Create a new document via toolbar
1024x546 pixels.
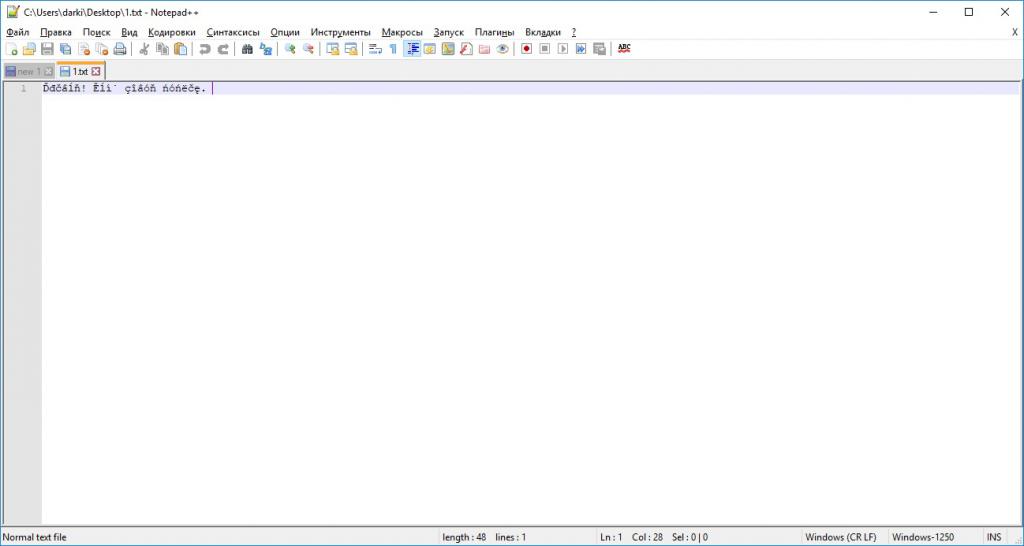click(x=11, y=49)
